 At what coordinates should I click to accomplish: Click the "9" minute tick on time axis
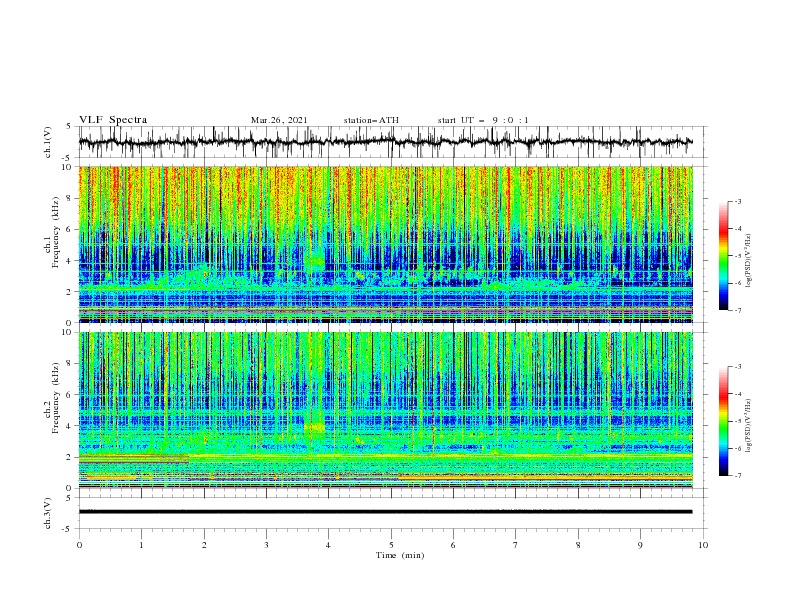(640, 545)
